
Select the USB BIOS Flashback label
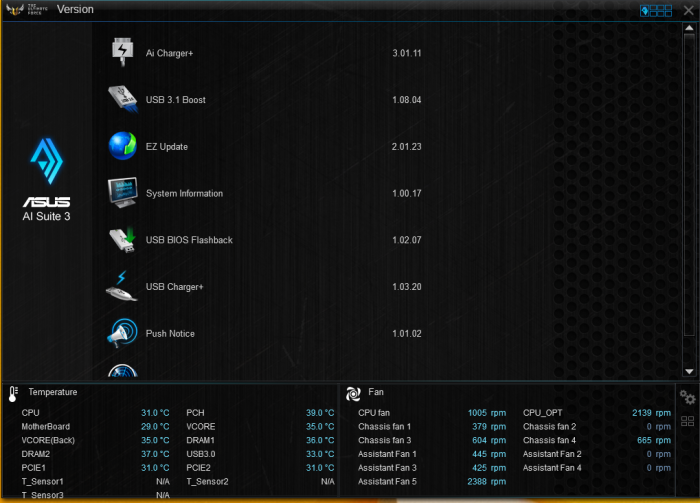(x=189, y=240)
